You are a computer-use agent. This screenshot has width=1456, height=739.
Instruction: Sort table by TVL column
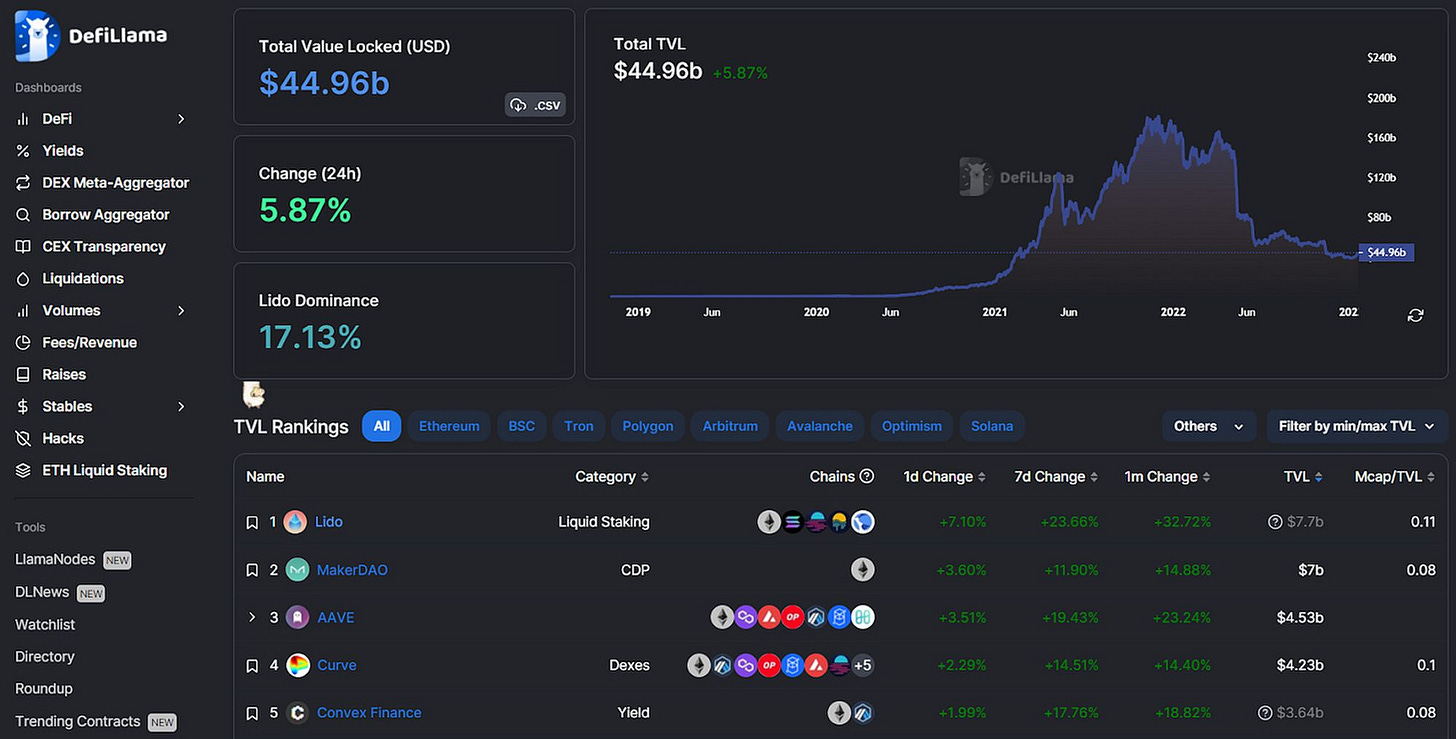[x=1304, y=477]
